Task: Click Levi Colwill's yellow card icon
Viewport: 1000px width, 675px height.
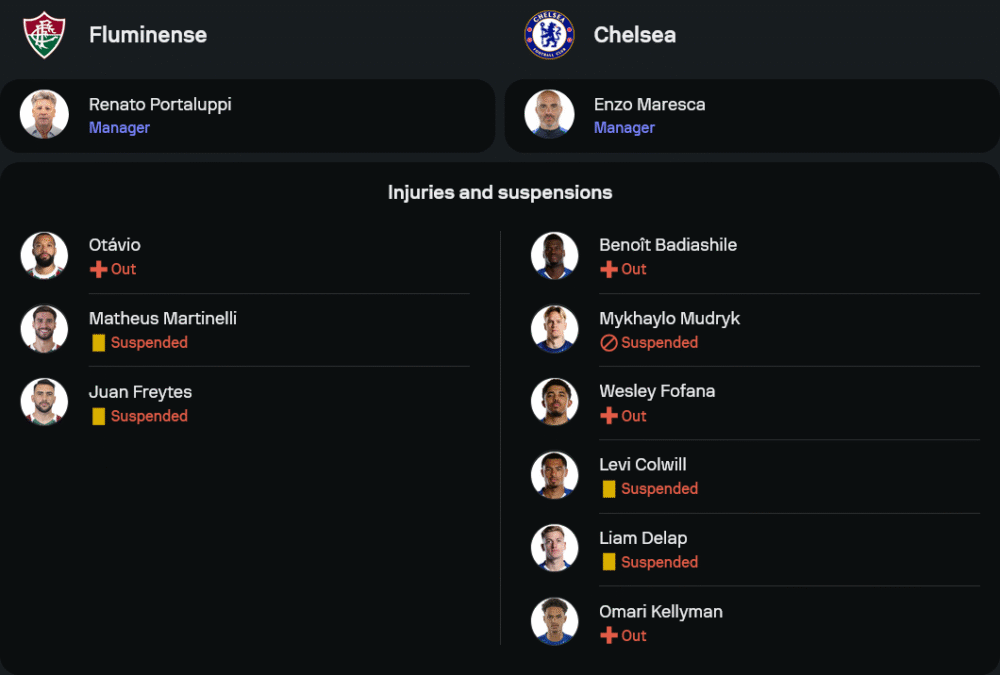Action: 608,489
